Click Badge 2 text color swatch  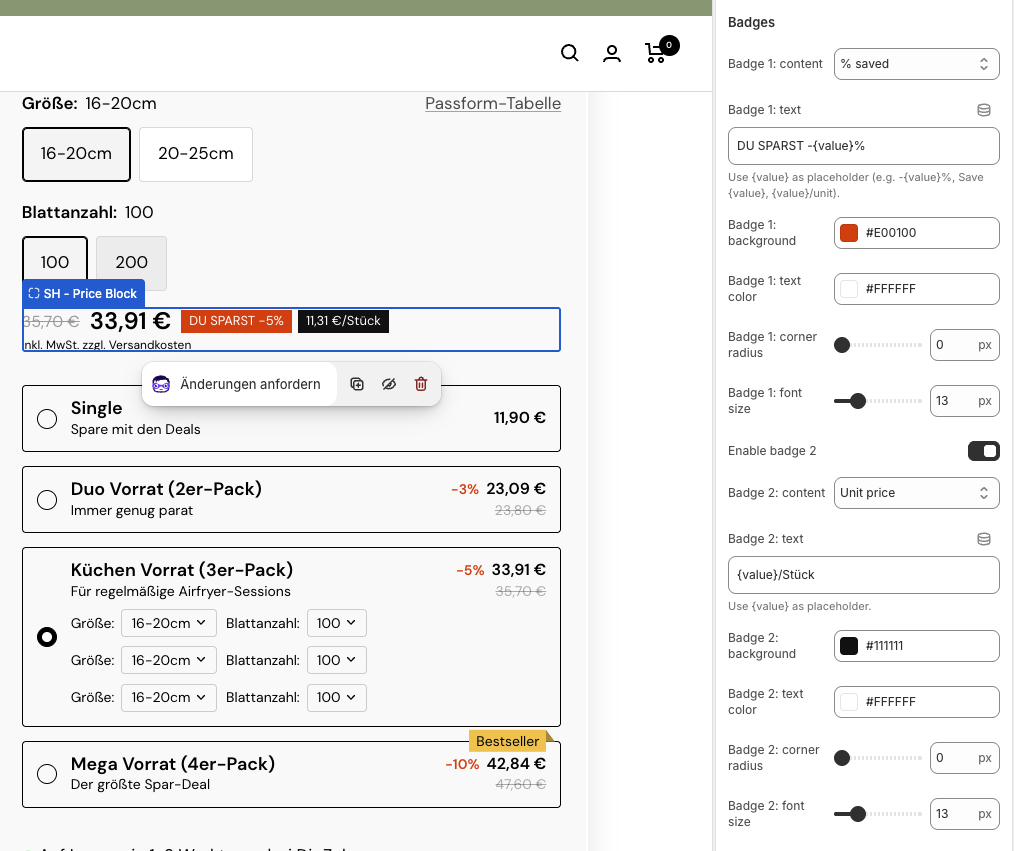(x=848, y=702)
